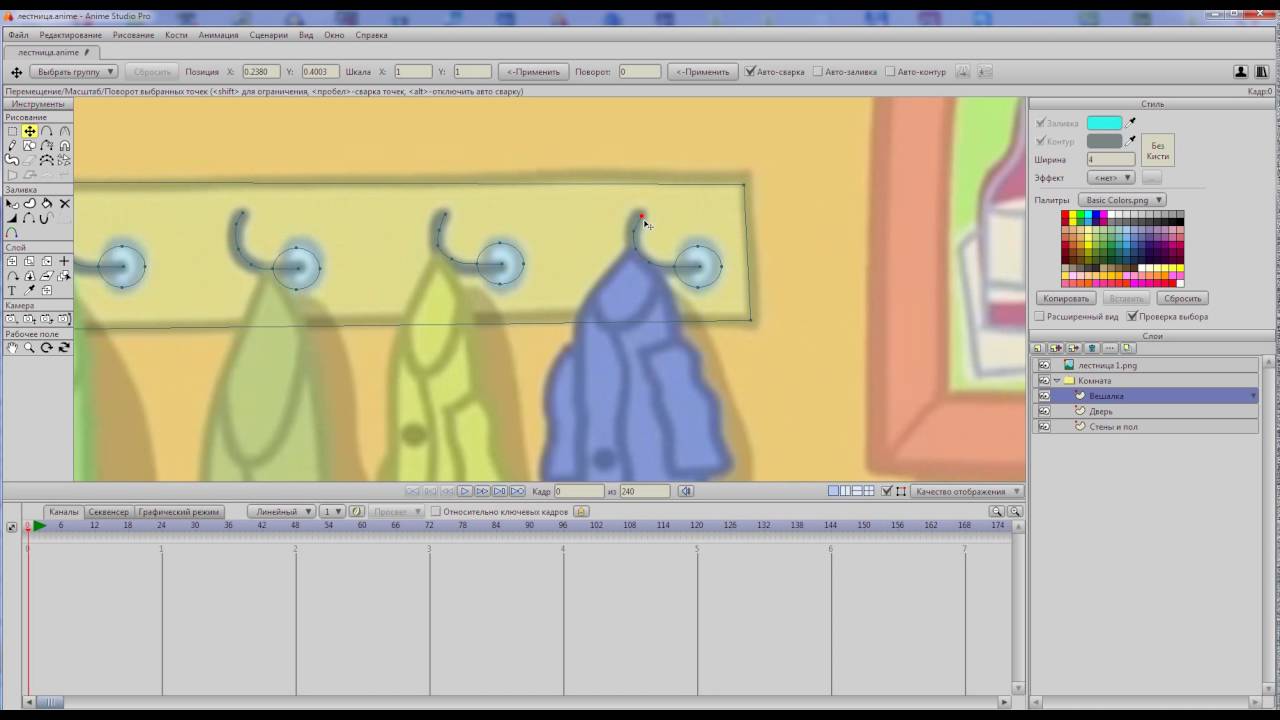Image resolution: width=1280 pixels, height=720 pixels.
Task: Click the gray Контур stroke color swatch
Action: pyautogui.click(x=1104, y=141)
